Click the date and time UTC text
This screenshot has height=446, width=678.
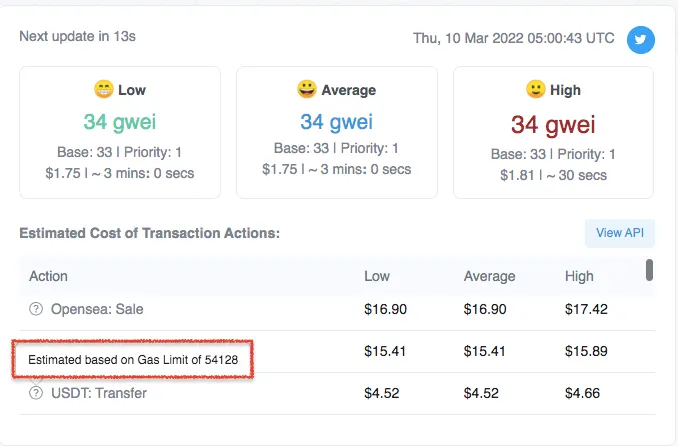[x=514, y=38]
